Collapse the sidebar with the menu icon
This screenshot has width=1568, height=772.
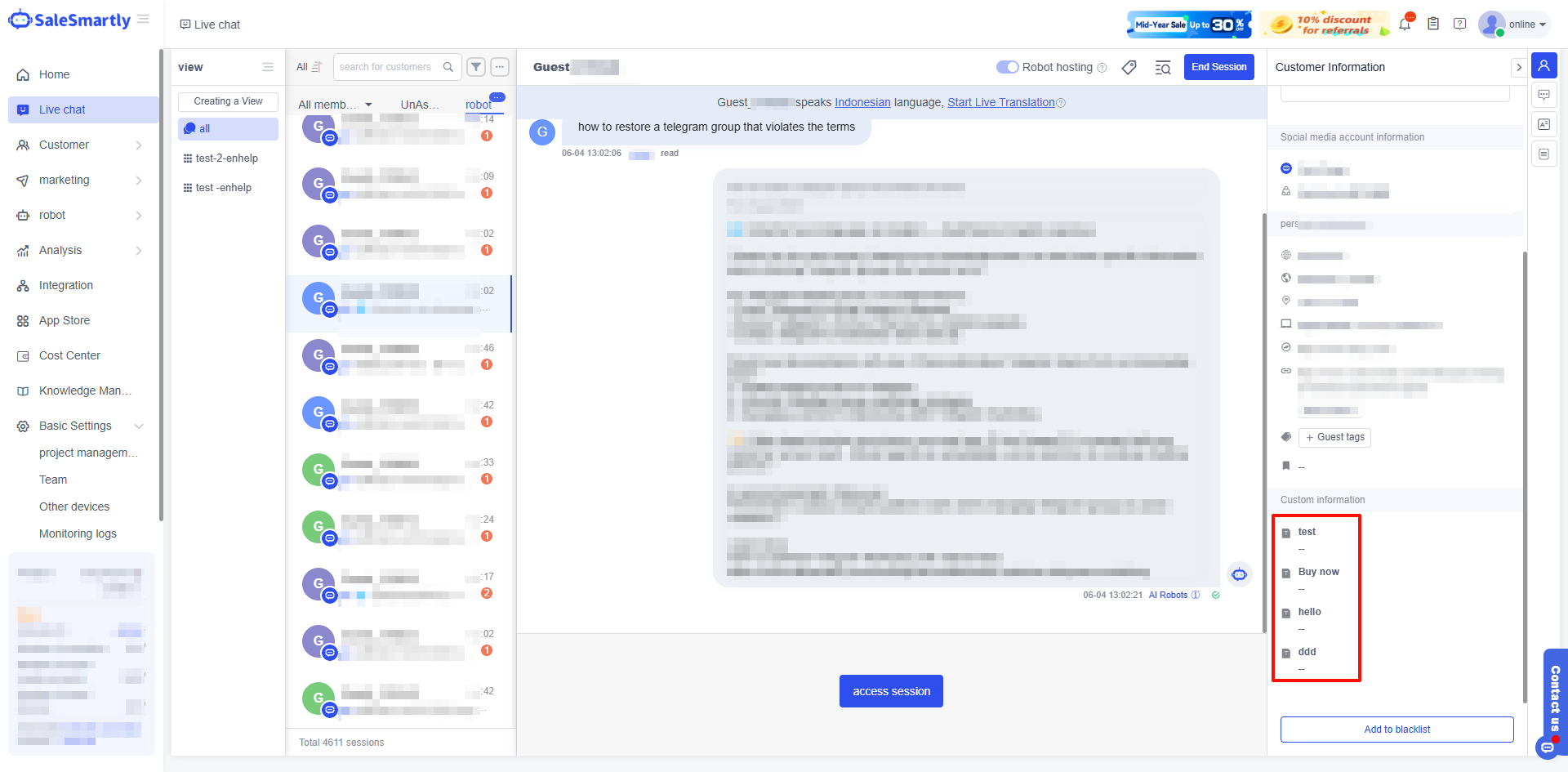point(143,19)
